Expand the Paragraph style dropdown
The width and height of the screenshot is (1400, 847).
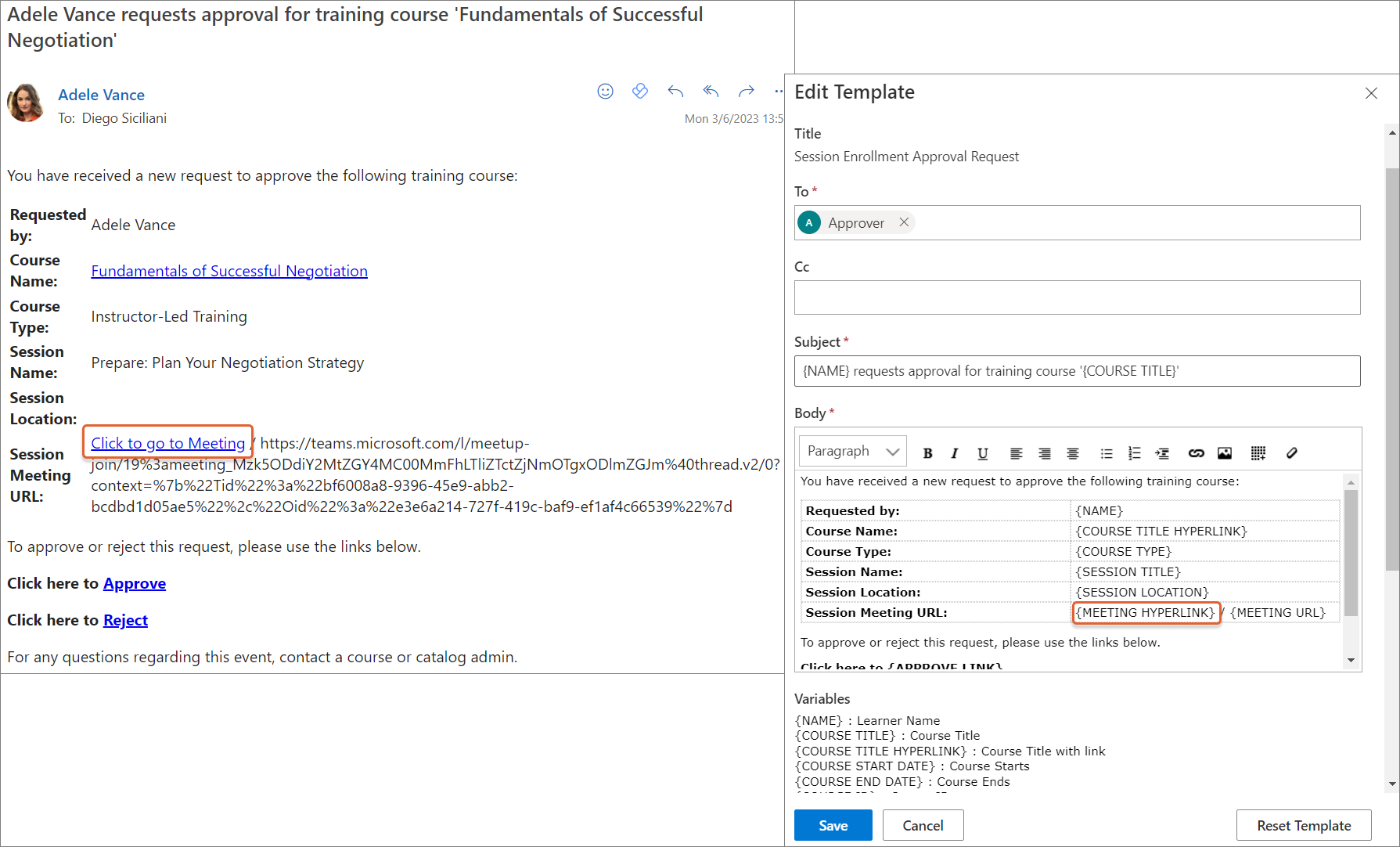852,452
